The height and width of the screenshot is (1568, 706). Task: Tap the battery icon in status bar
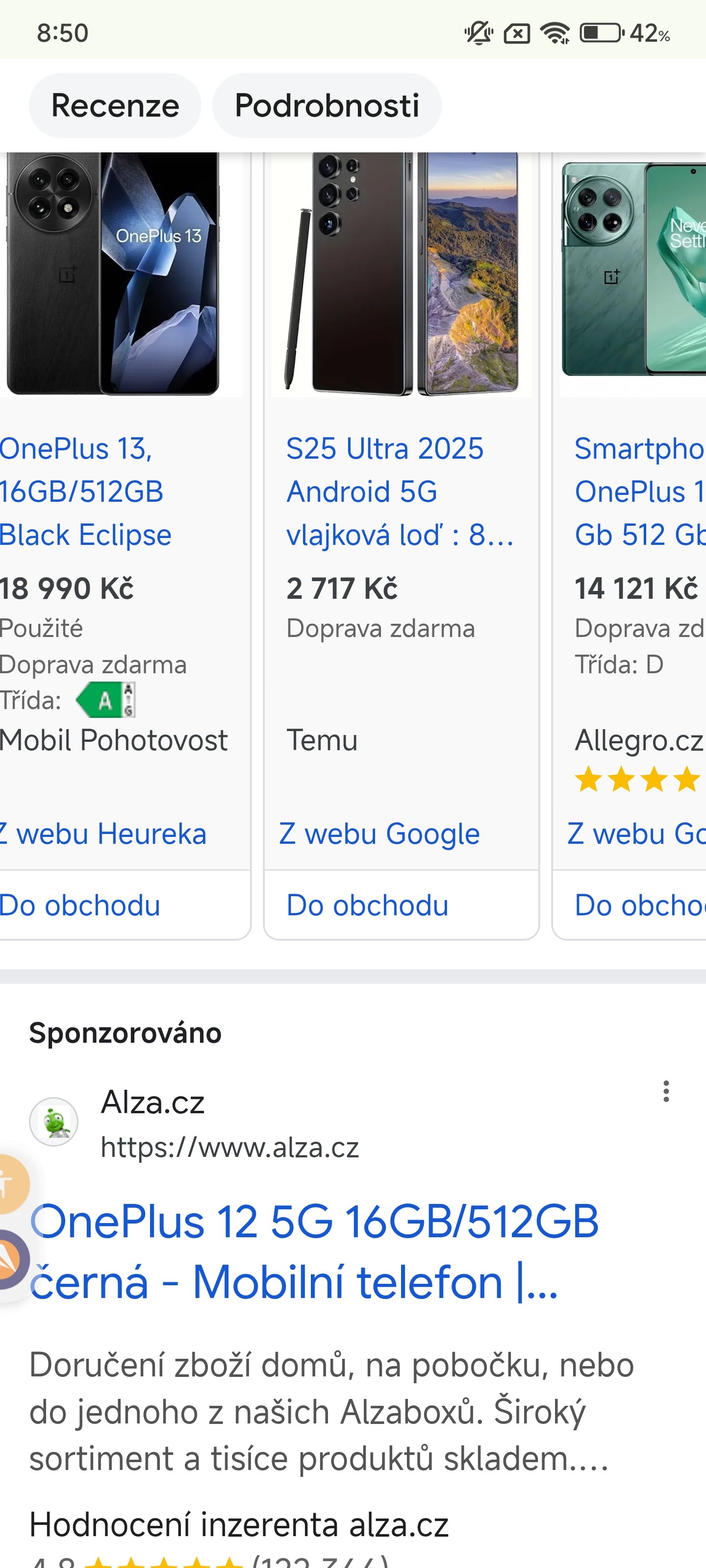click(x=601, y=33)
